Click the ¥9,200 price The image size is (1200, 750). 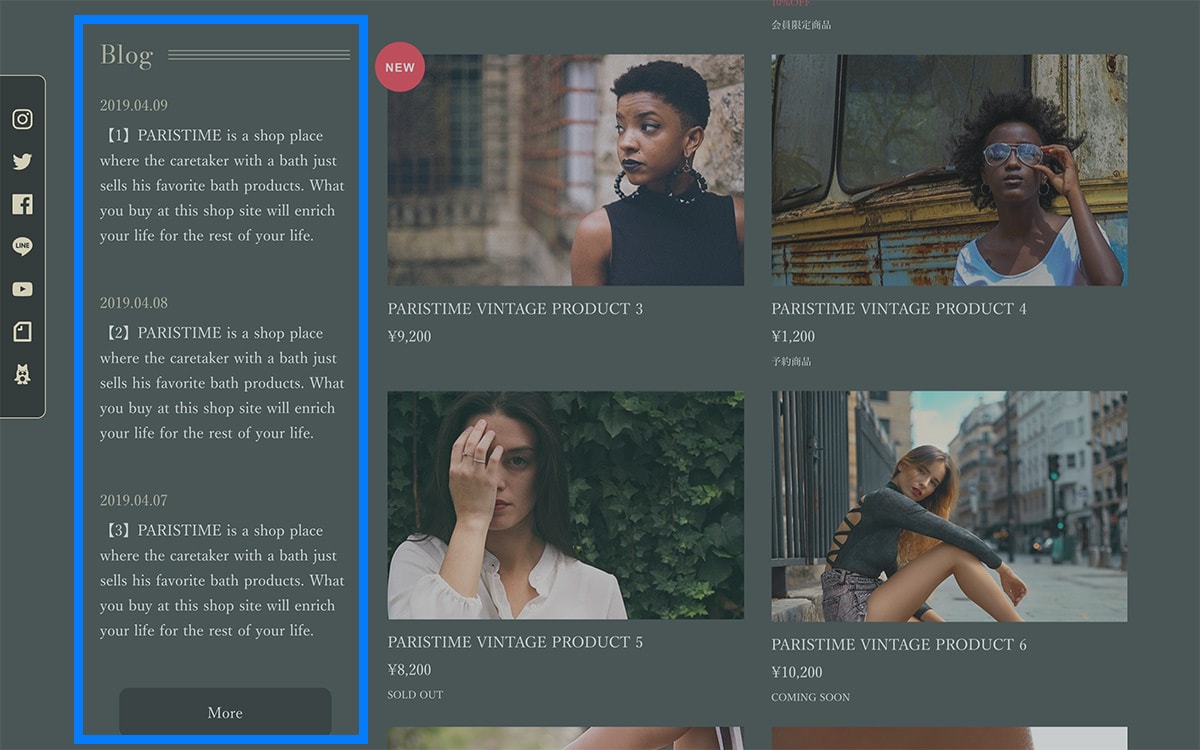pyautogui.click(x=410, y=337)
